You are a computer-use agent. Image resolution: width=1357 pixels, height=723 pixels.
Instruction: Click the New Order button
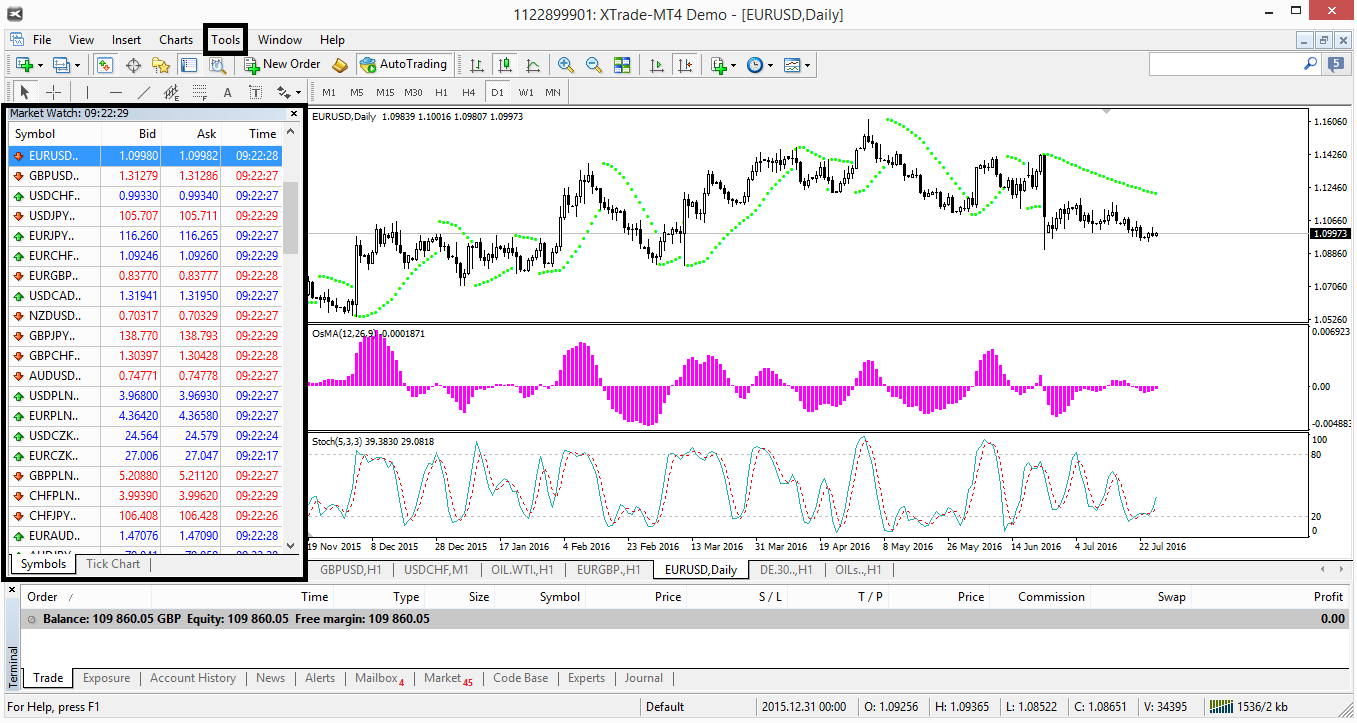point(282,65)
